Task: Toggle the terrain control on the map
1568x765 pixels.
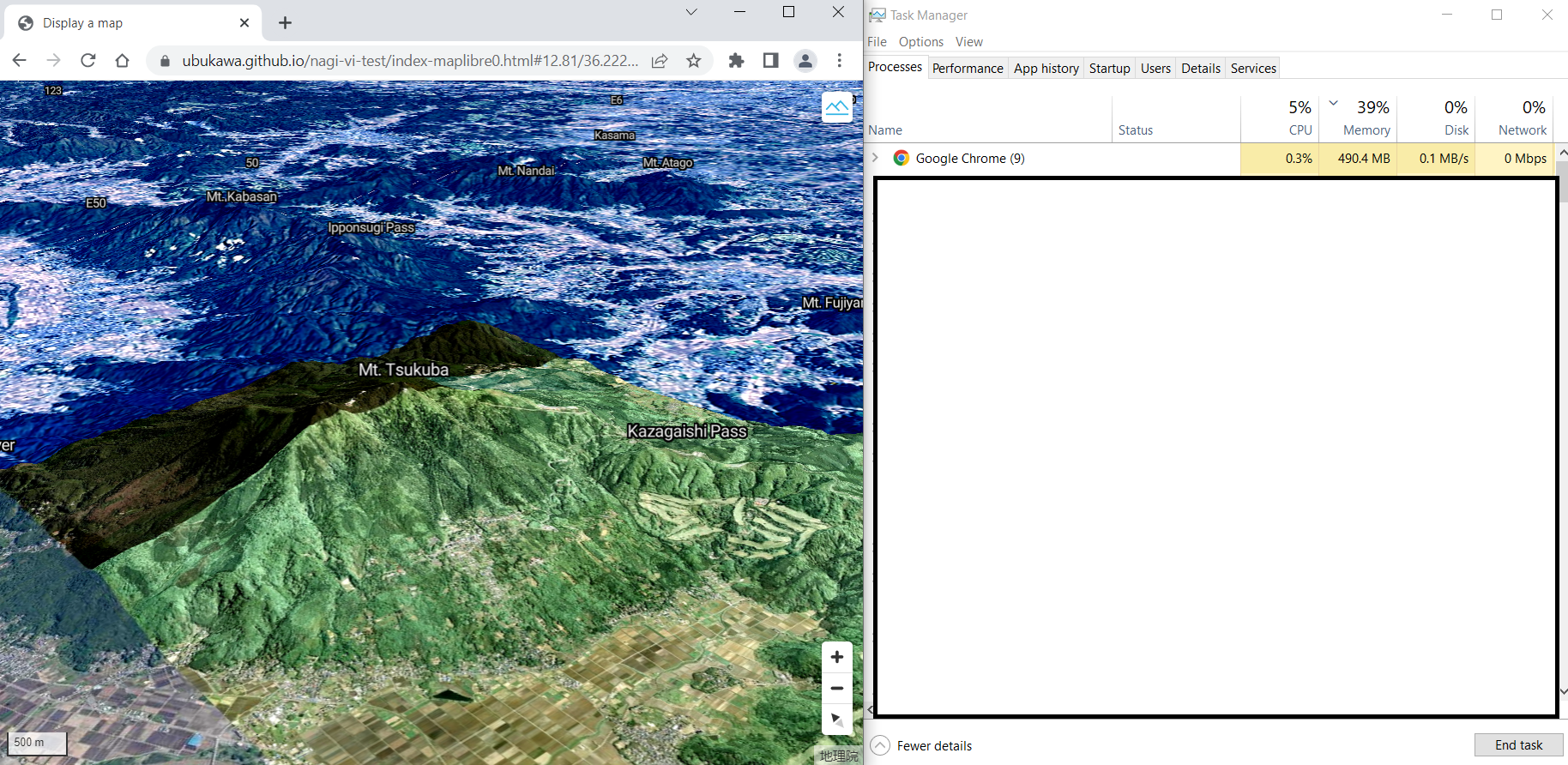Action: tap(837, 107)
